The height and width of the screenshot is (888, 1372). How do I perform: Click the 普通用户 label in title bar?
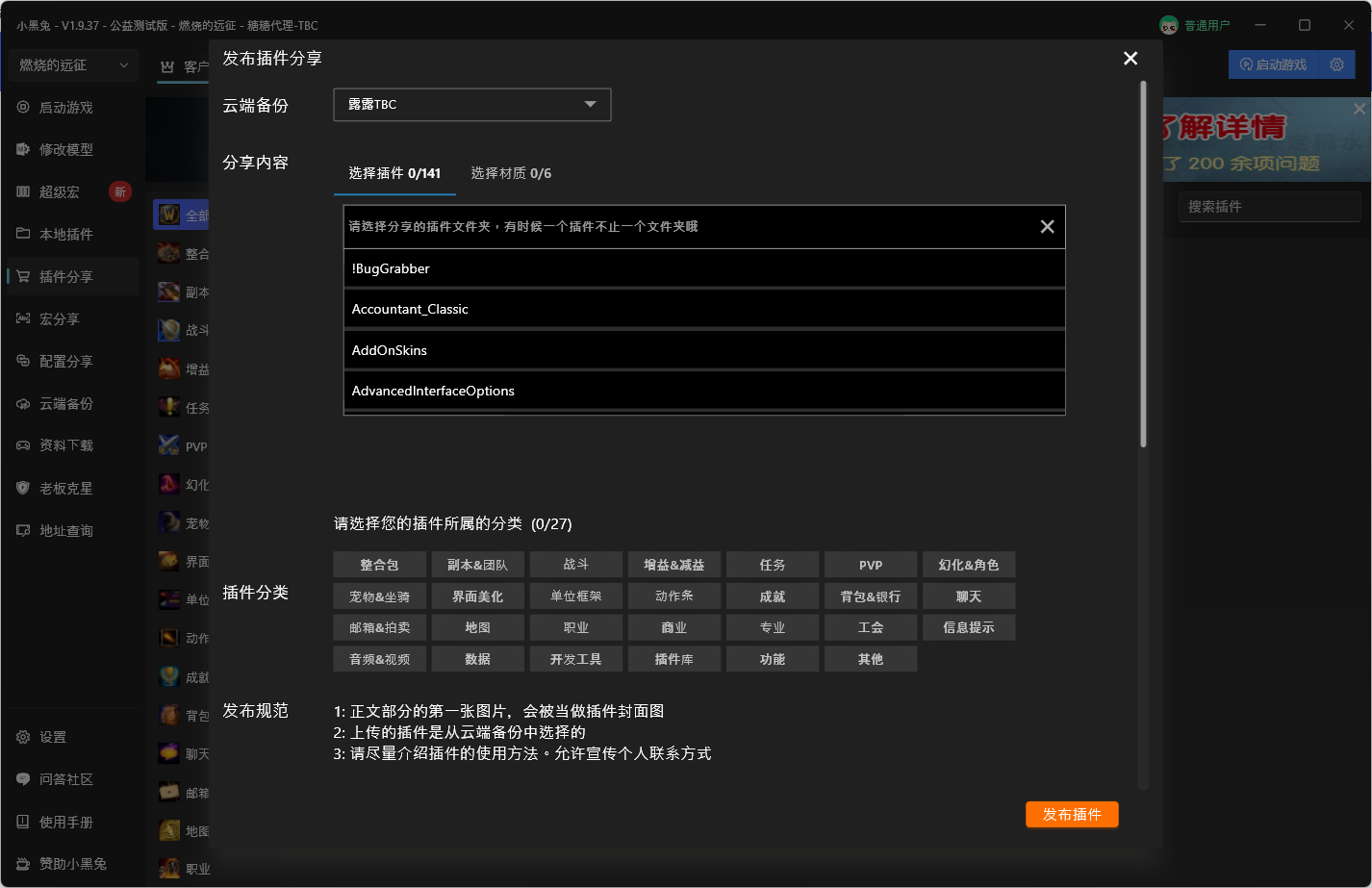[1207, 26]
